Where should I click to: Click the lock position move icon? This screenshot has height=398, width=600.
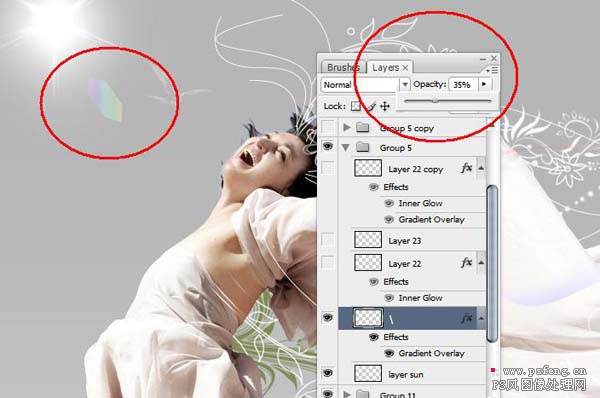point(385,106)
